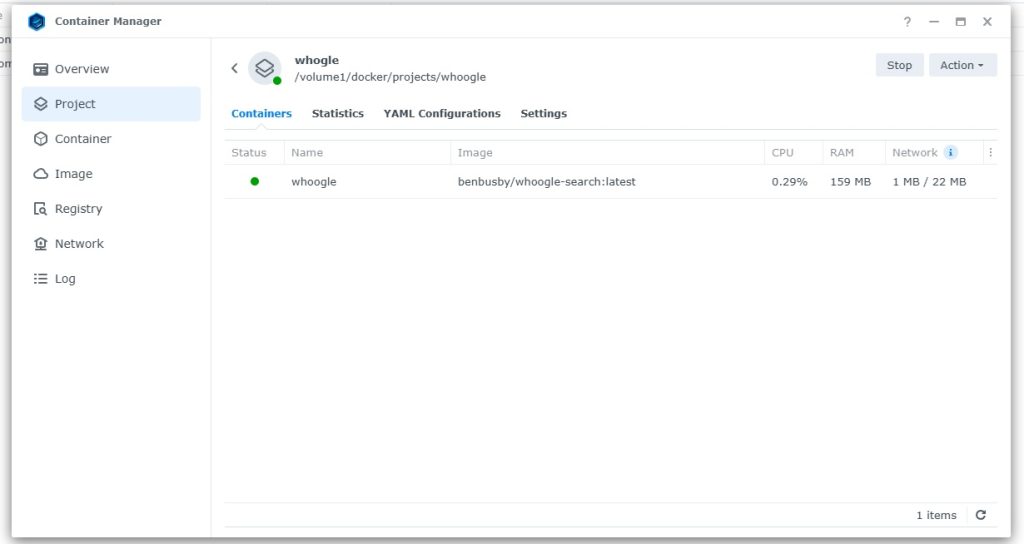Click the back arrow beside whogle

click(234, 68)
